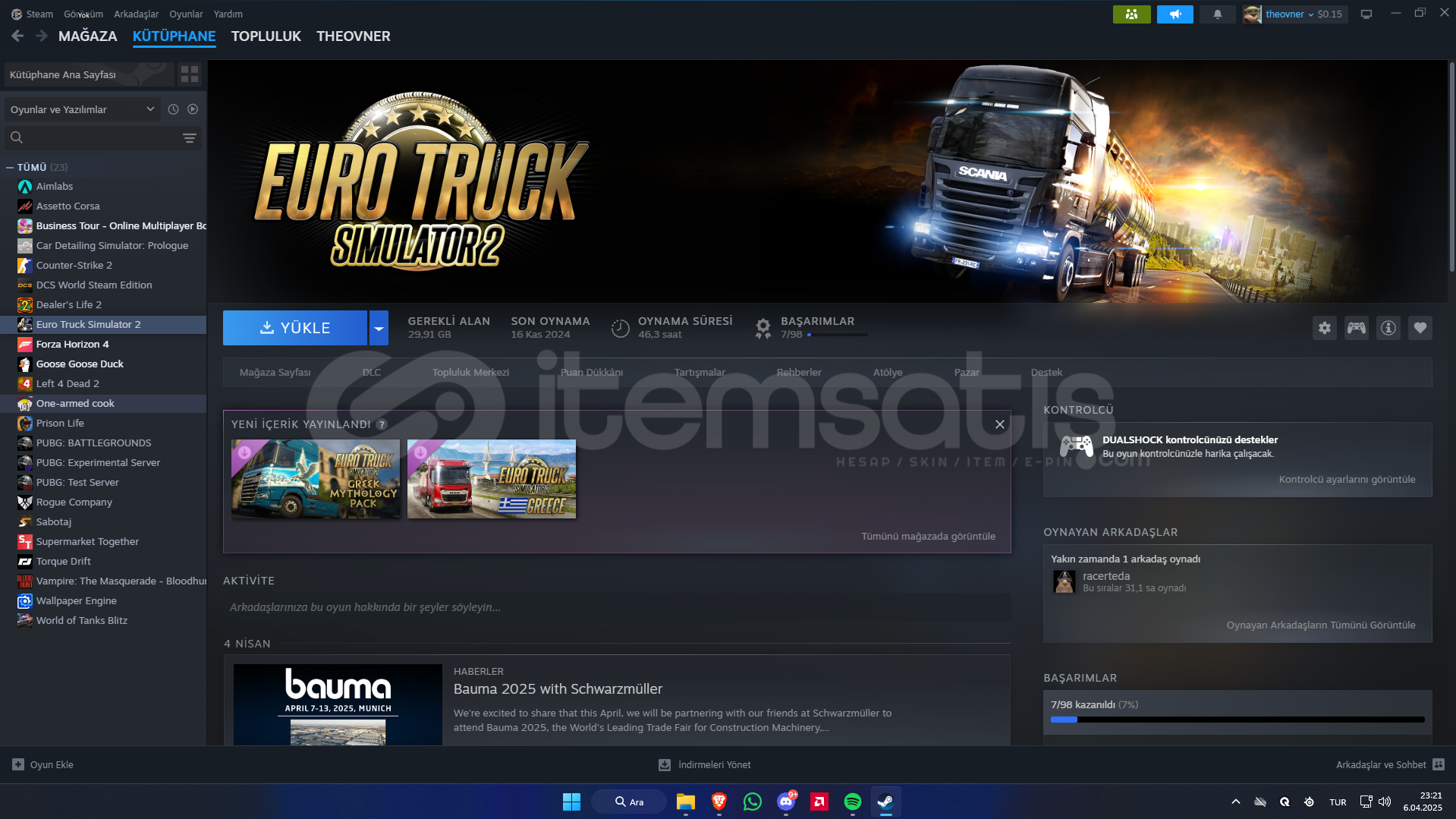
Task: Open Brave browser from taskbar
Action: 719,802
